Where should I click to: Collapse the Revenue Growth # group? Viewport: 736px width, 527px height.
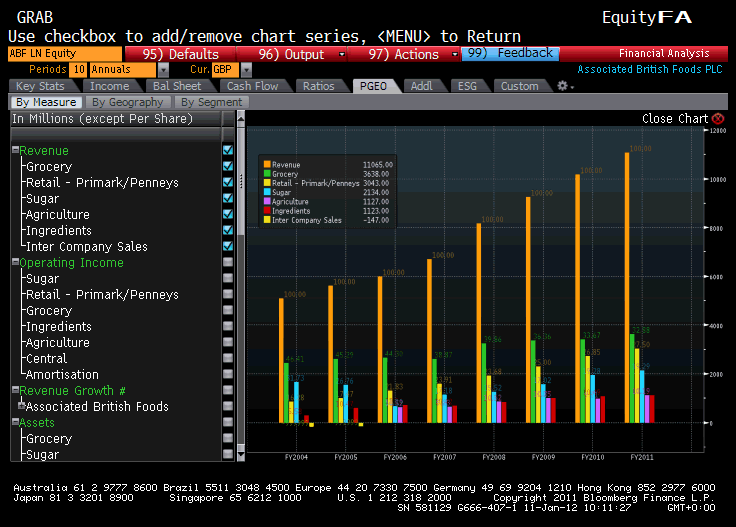[15, 391]
